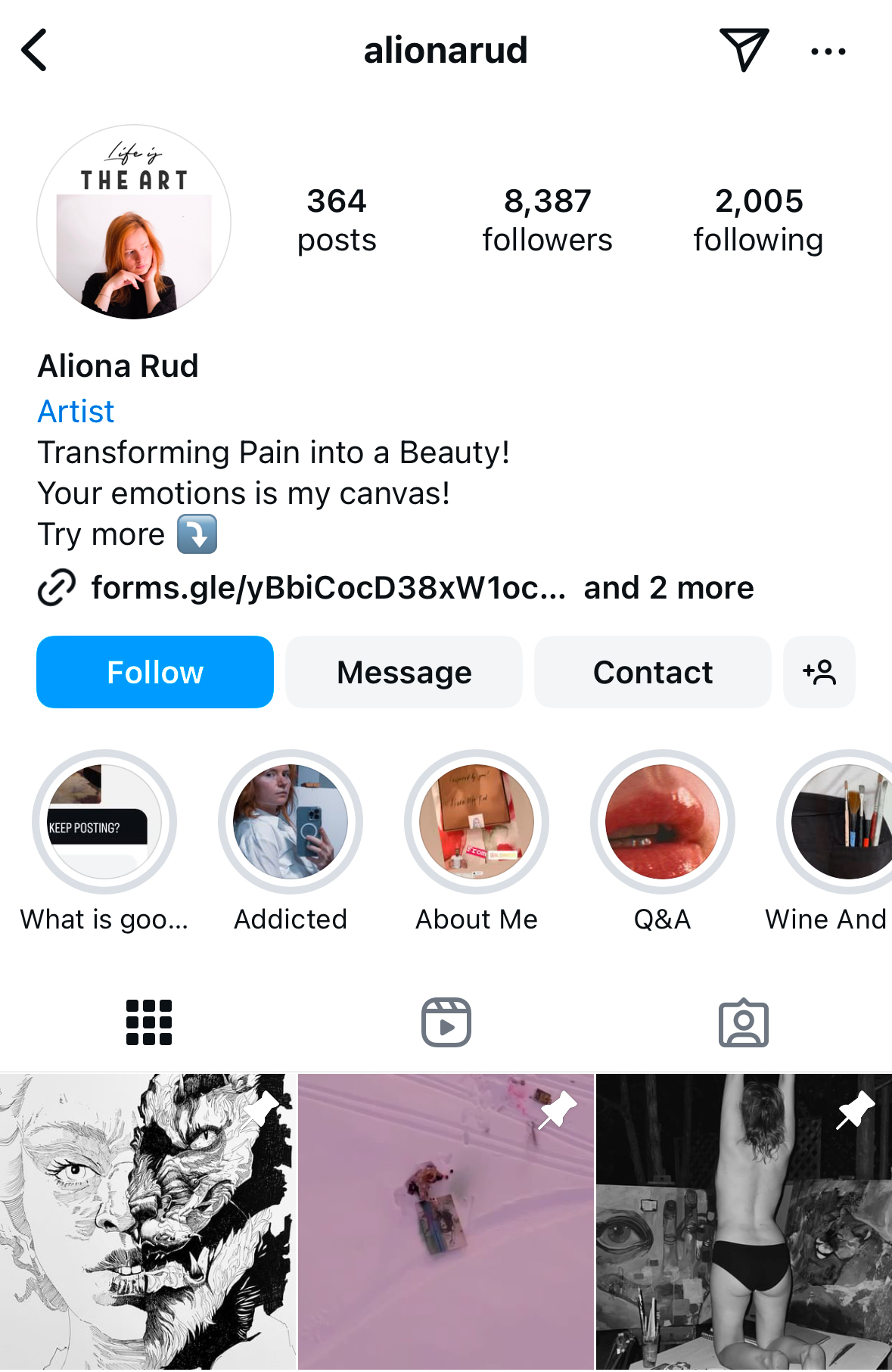Open the Wine And highlight
Screen dimensions: 892x1372
coord(840,822)
